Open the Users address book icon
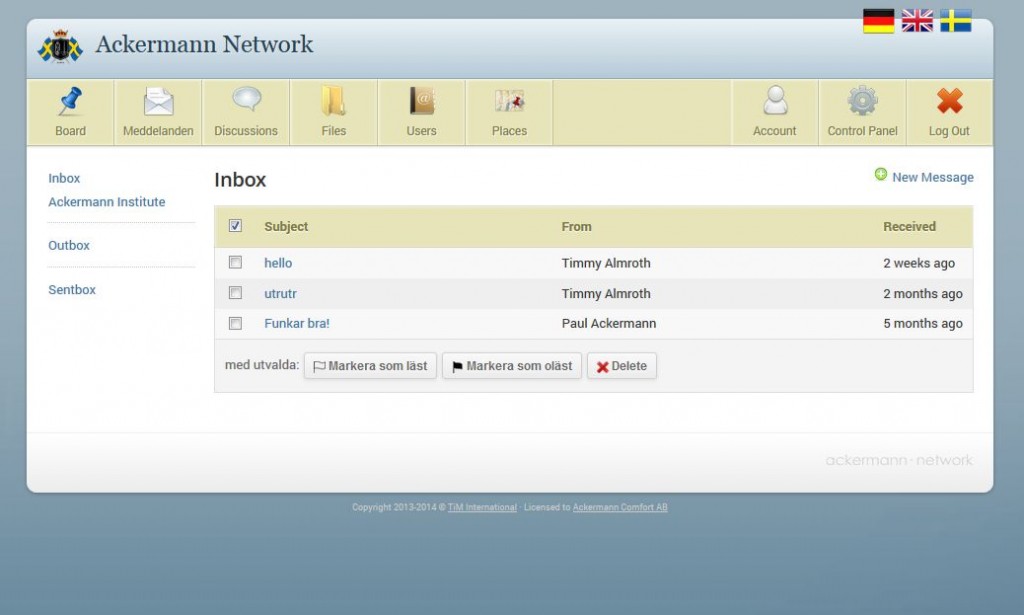Screen dimensions: 1024x615 pyautogui.click(x=421, y=101)
